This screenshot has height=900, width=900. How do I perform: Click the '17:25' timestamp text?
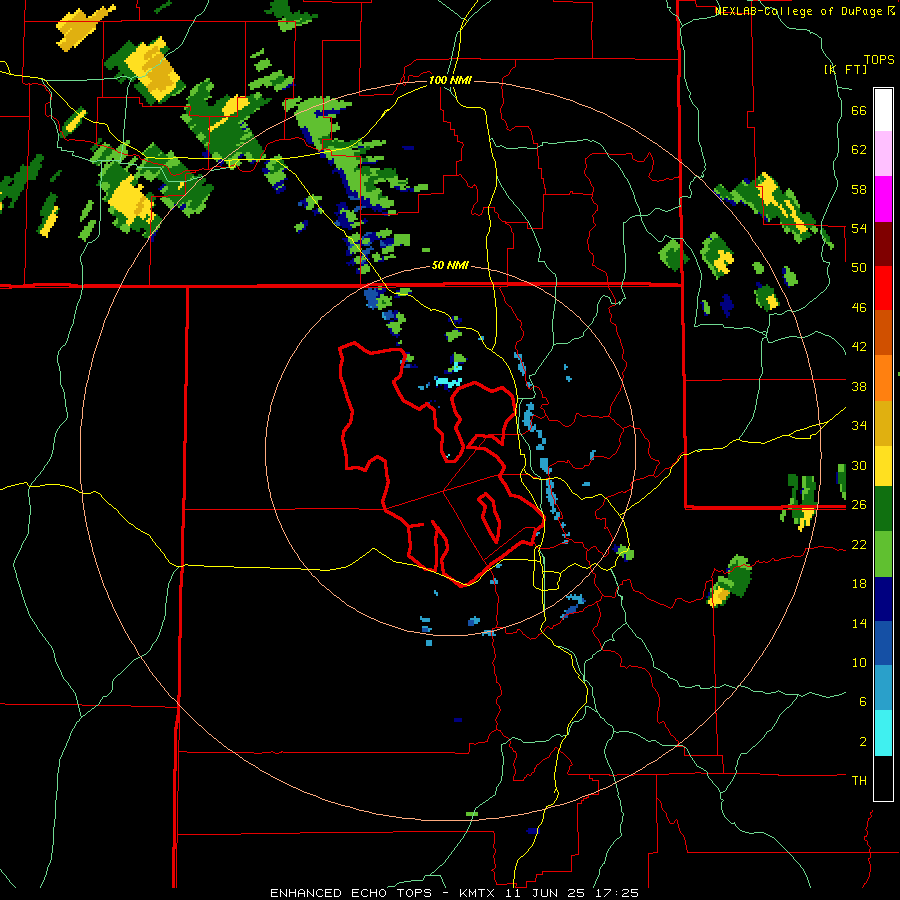pos(616,893)
